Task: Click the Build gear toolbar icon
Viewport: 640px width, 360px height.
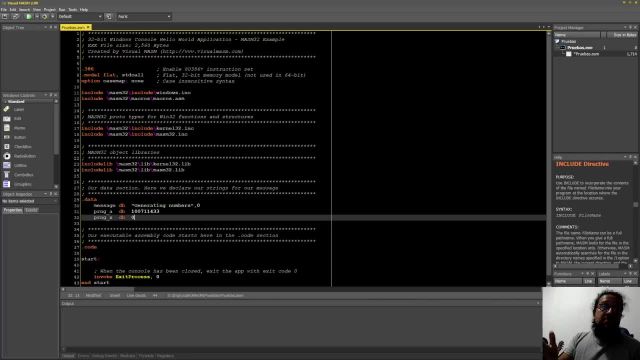Action: click(x=44, y=17)
